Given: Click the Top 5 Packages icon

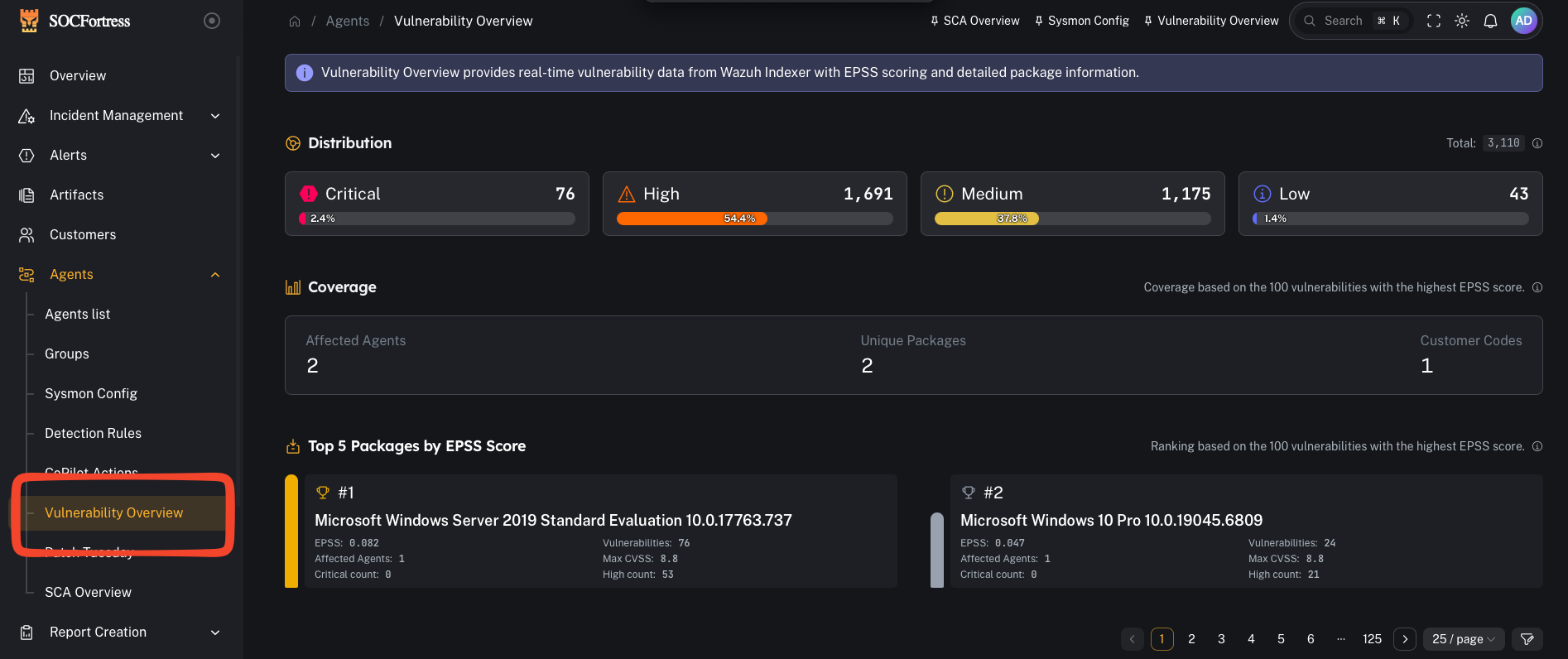Looking at the screenshot, I should point(293,446).
